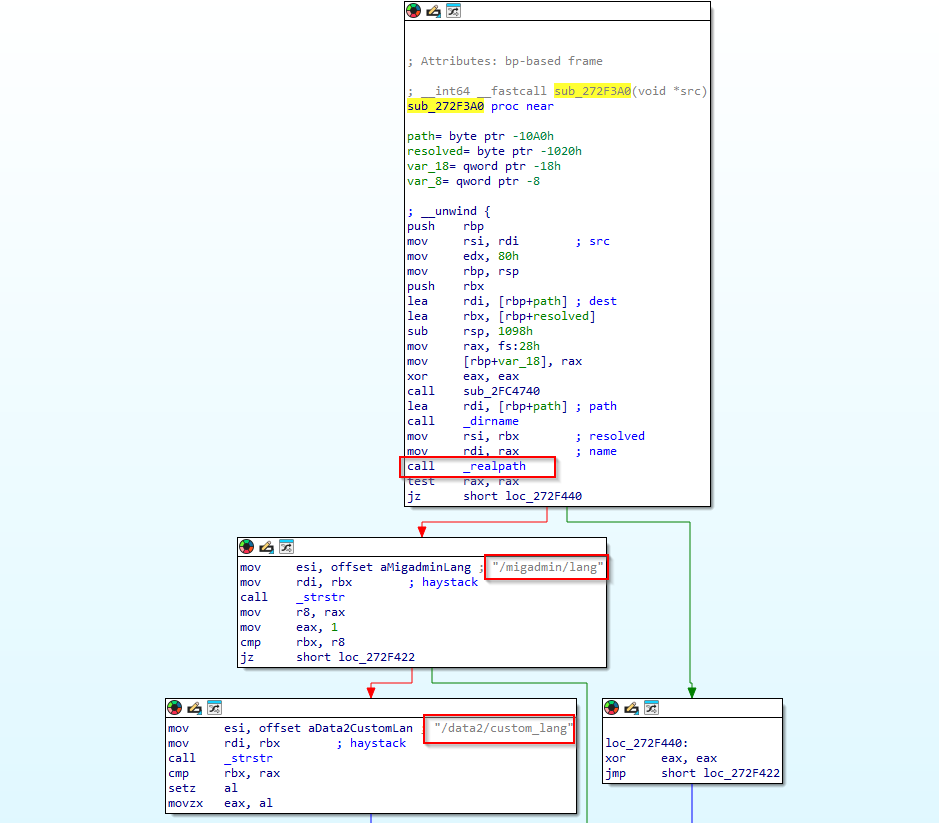Screen dimensions: 939x823
Task: Click pencil icon on loc_272F440 block
Action: pos(631,708)
